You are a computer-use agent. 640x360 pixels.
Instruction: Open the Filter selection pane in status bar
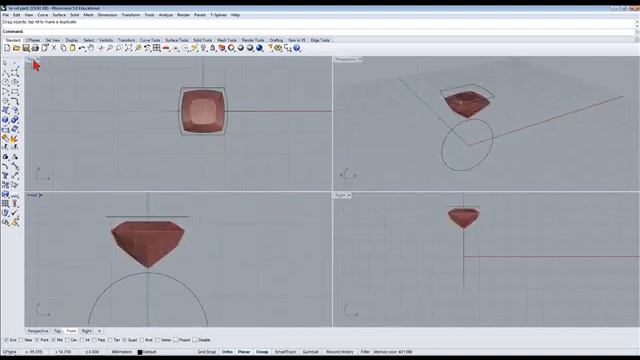(x=365, y=352)
